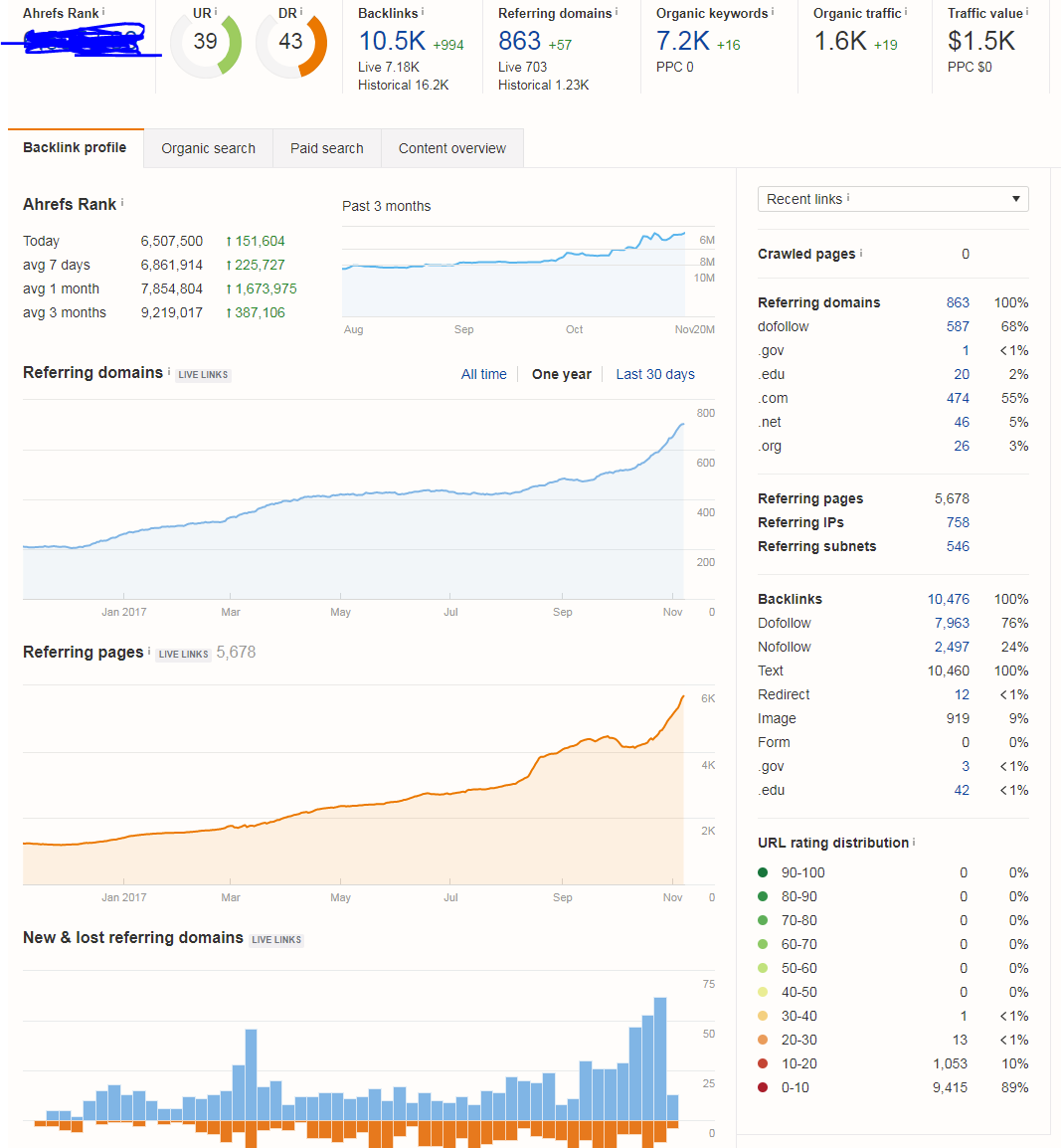Click the Image backlinks count 919

pos(958,718)
